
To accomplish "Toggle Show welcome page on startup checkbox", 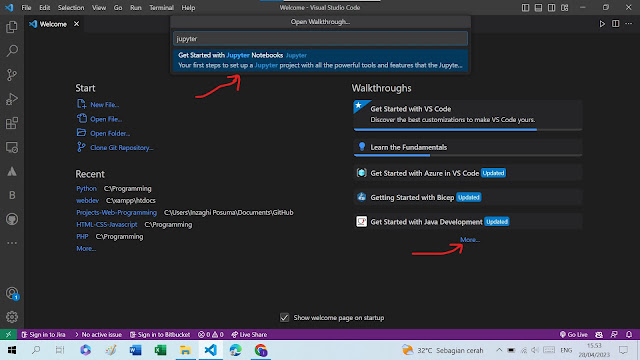I will pyautogui.click(x=284, y=318).
